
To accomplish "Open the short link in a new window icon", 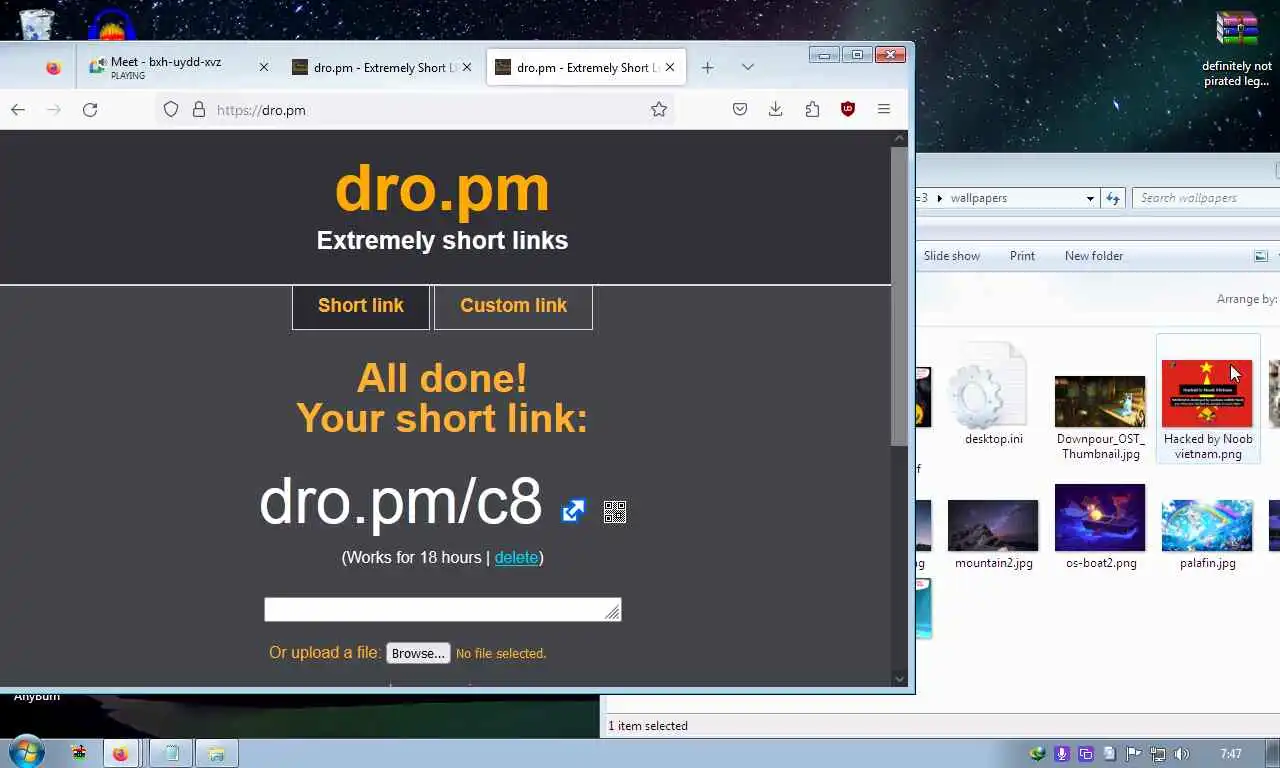I will click(573, 511).
